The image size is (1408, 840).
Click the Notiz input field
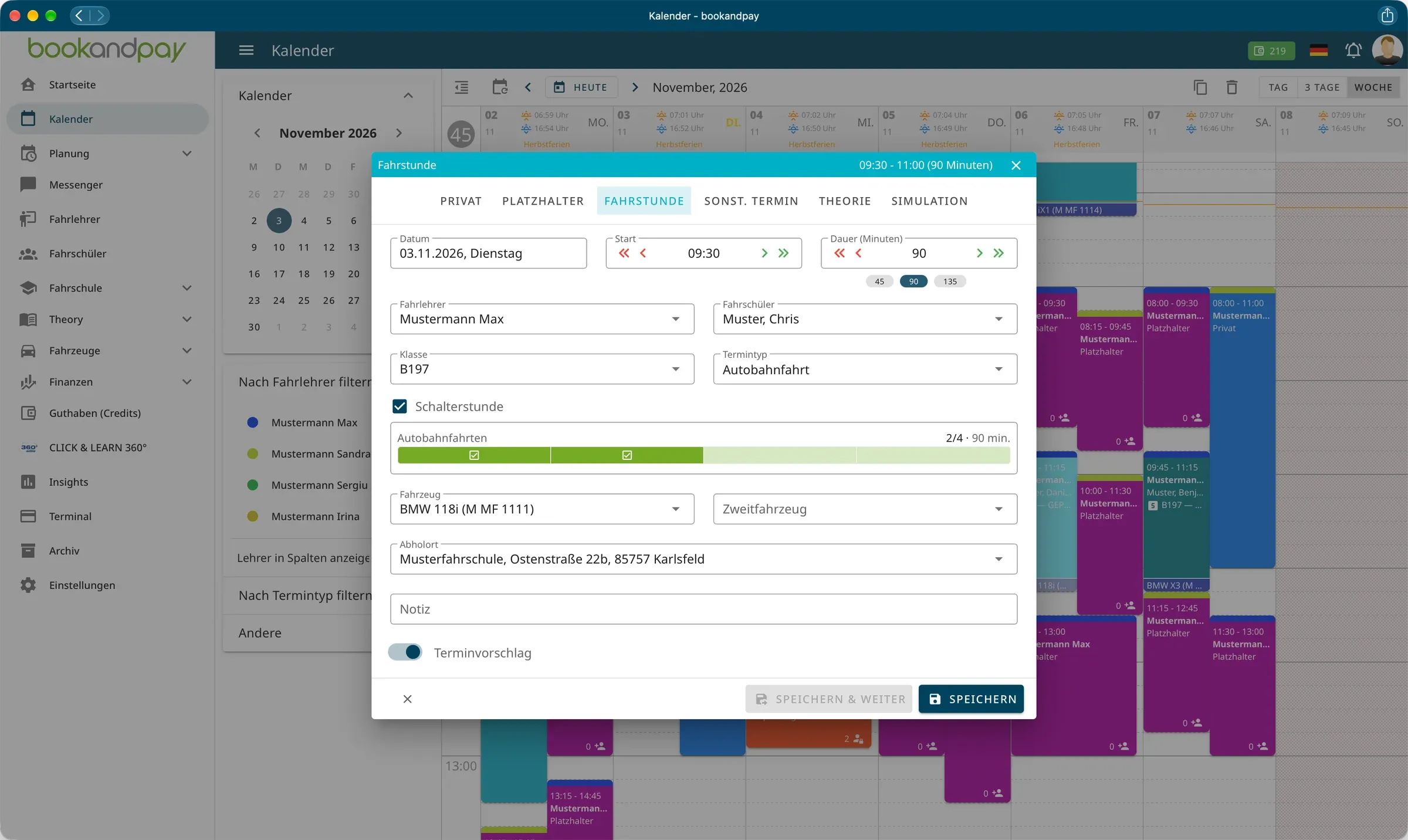click(x=703, y=609)
